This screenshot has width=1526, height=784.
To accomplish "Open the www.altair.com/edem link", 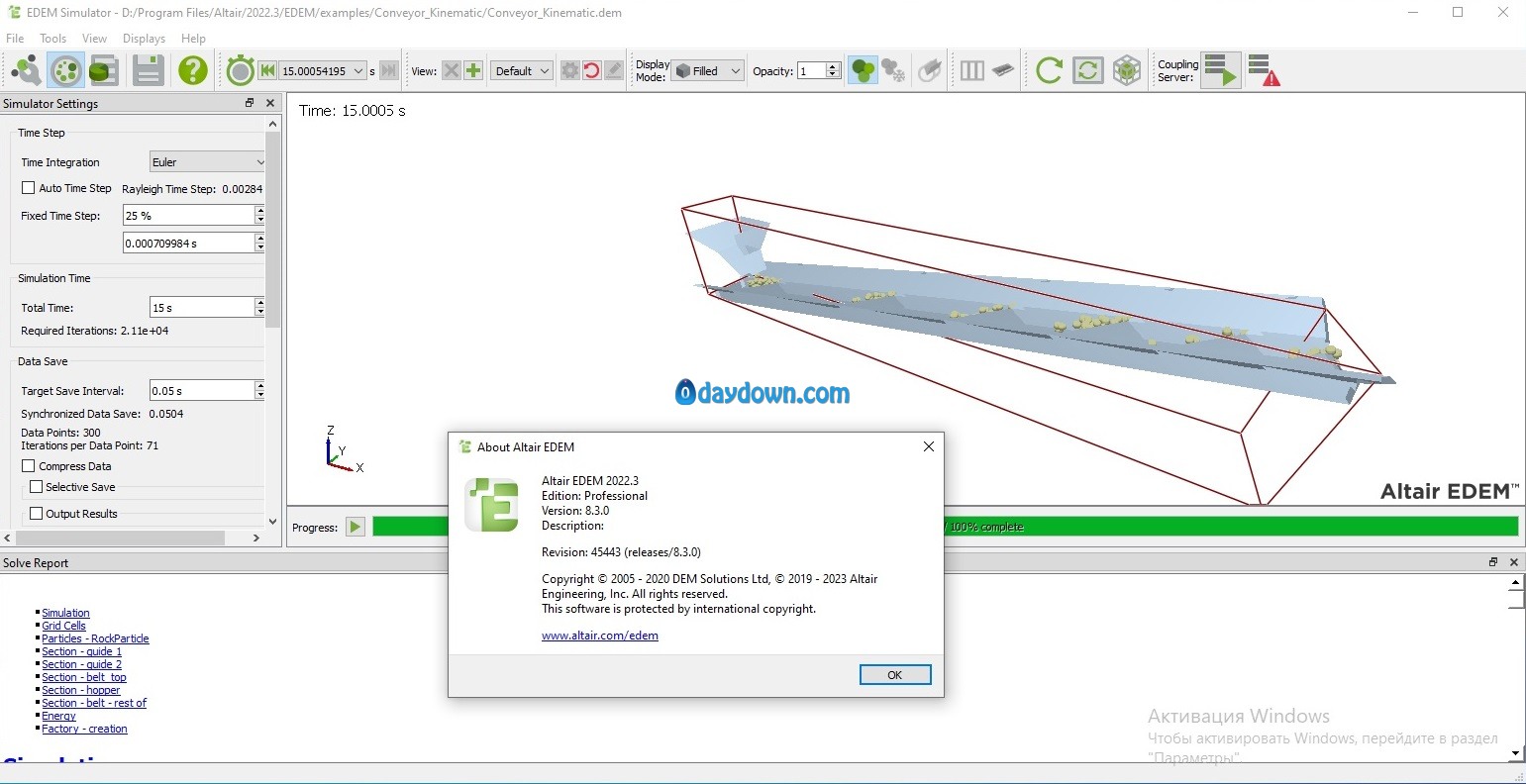I will pos(600,636).
